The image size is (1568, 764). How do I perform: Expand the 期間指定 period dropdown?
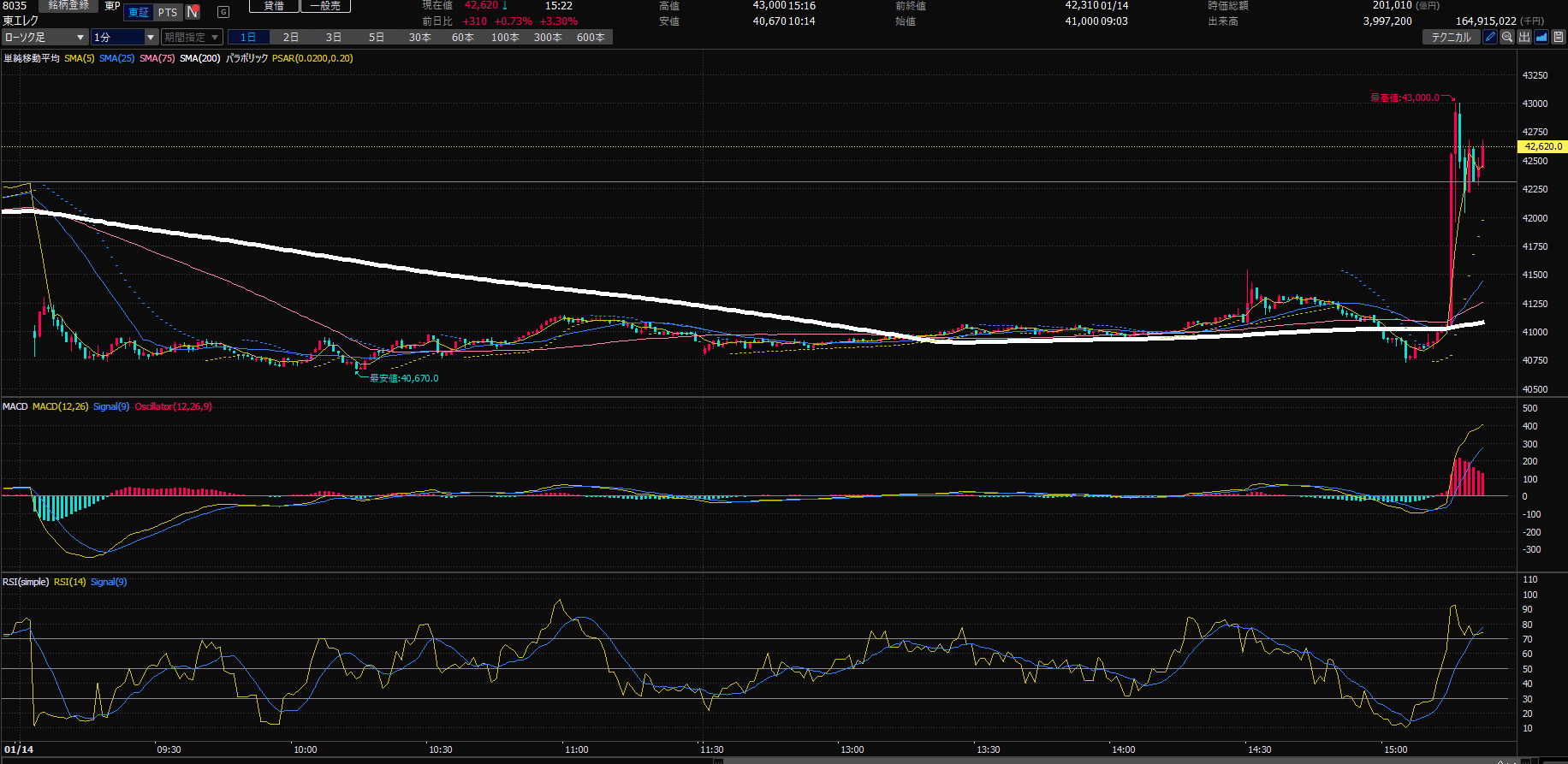[x=192, y=37]
